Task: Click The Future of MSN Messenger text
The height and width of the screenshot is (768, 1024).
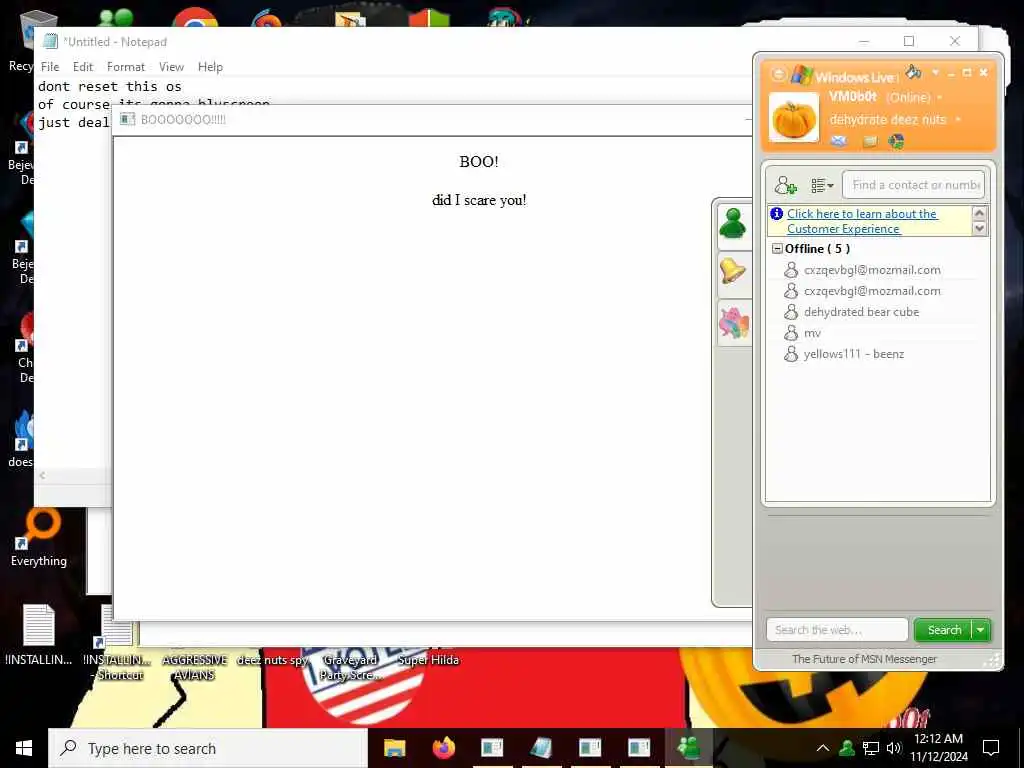Action: click(x=864, y=659)
